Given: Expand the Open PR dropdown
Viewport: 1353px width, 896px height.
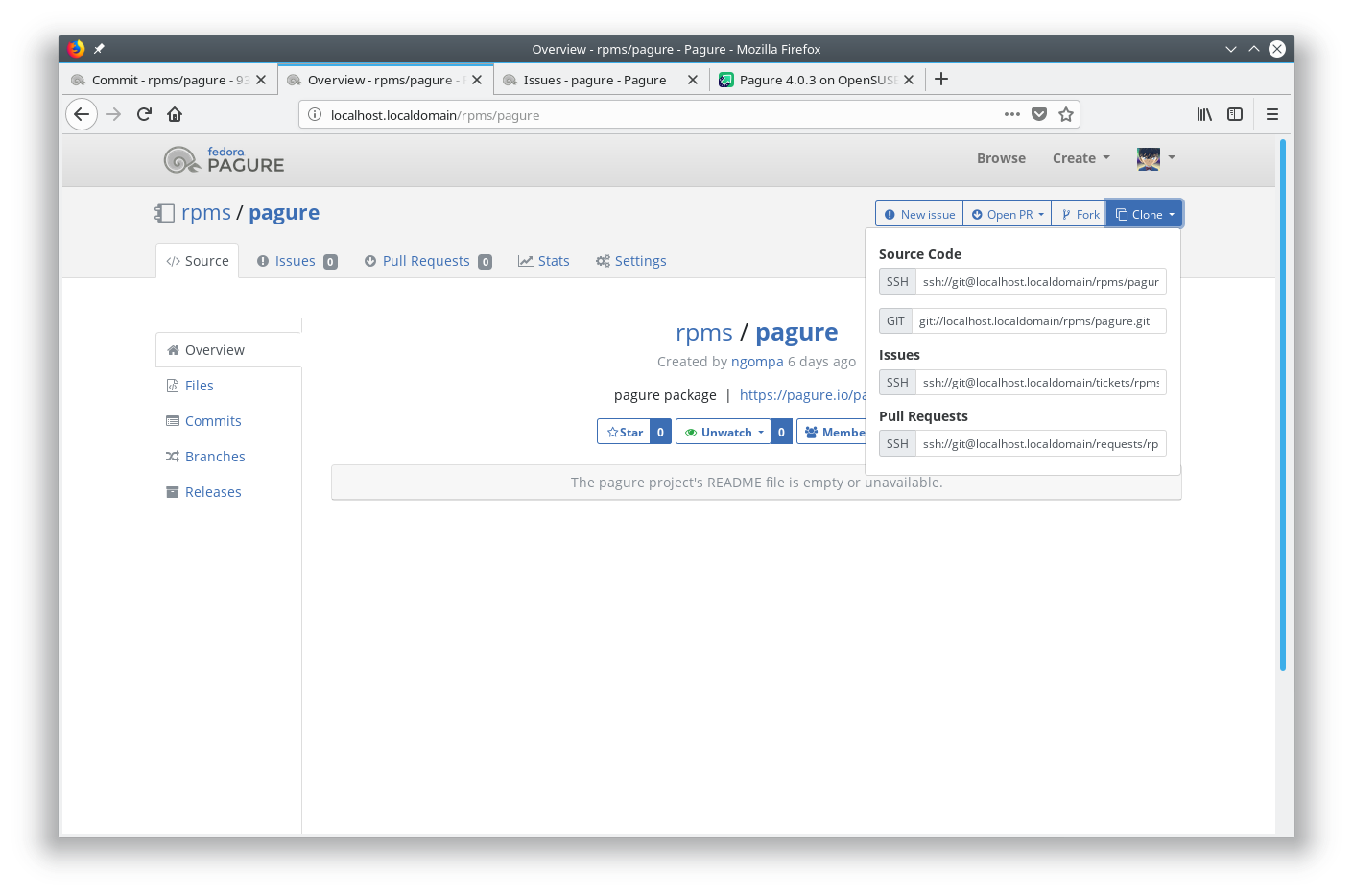Looking at the screenshot, I should click(x=1008, y=214).
